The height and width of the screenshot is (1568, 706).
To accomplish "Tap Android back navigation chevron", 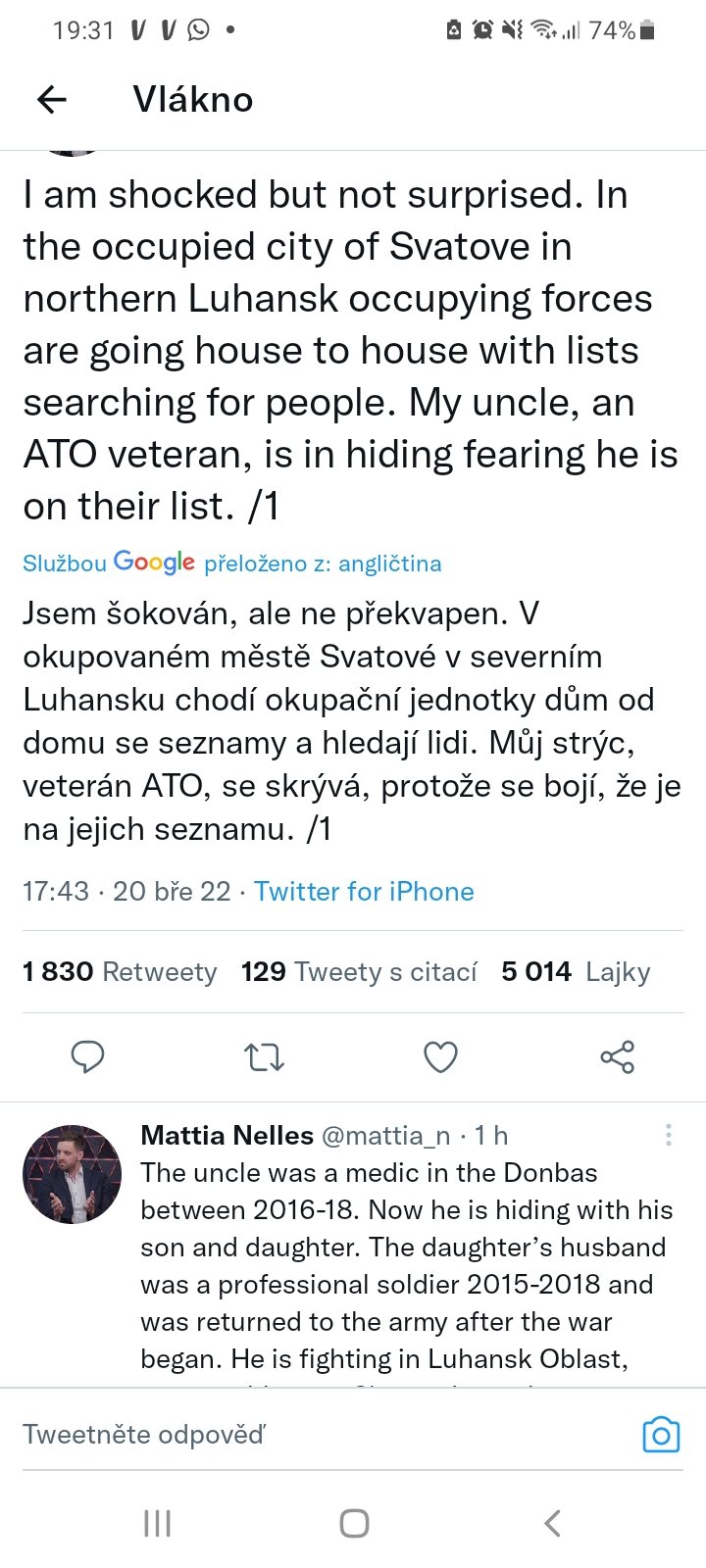I will 552,1523.
